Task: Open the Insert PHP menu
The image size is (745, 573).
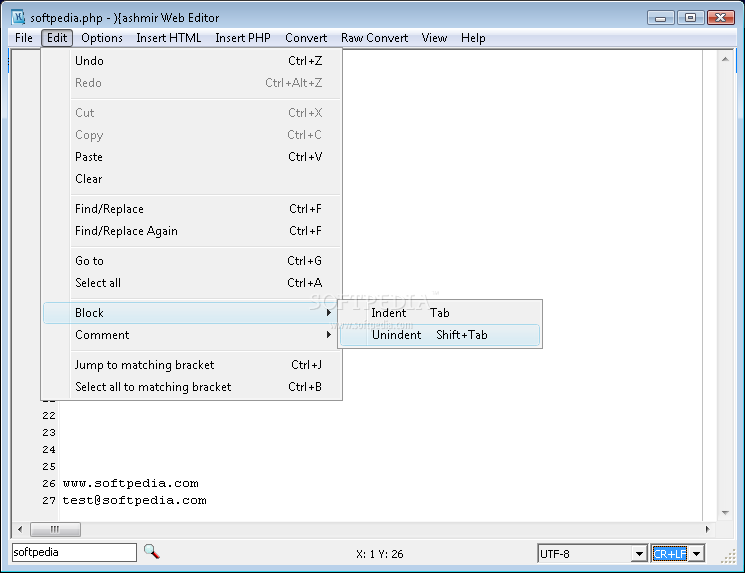Action: click(243, 38)
